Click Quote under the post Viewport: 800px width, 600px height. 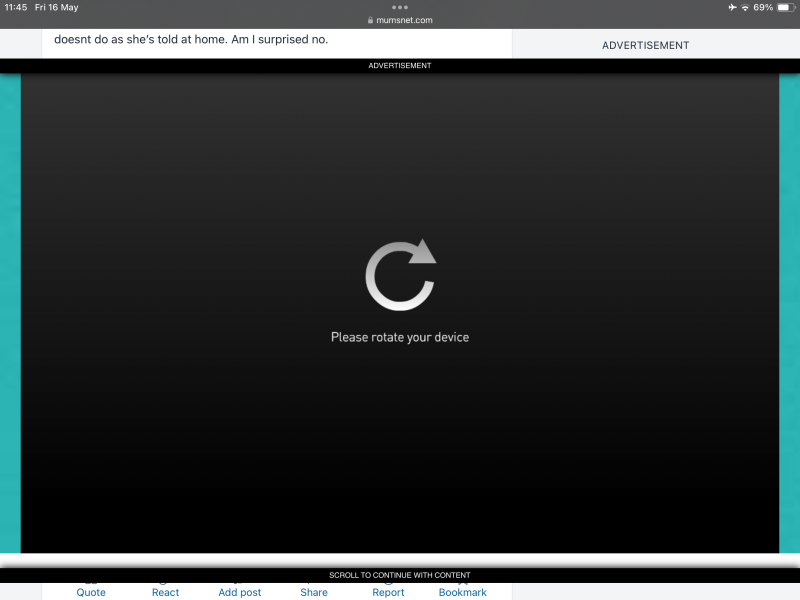[x=91, y=592]
